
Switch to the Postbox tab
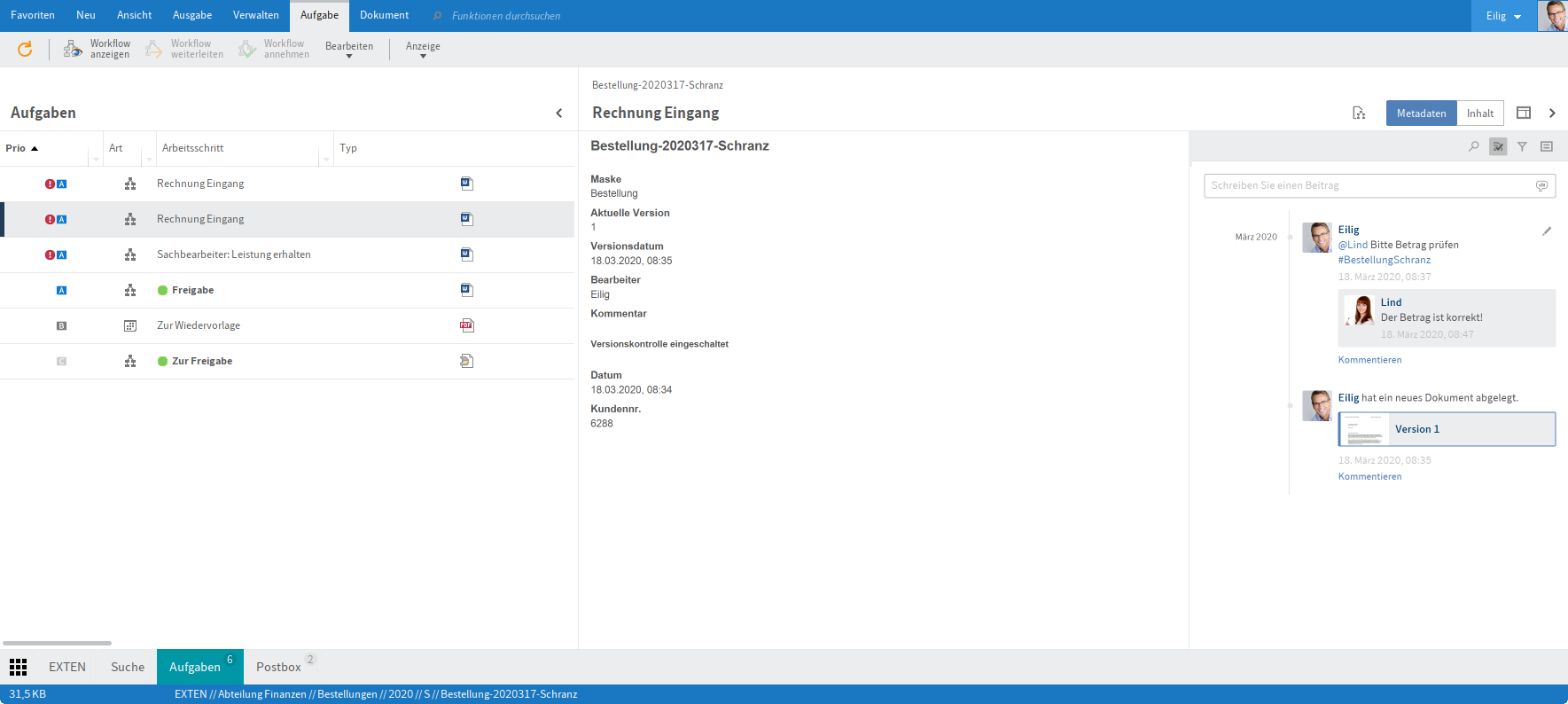tap(278, 667)
